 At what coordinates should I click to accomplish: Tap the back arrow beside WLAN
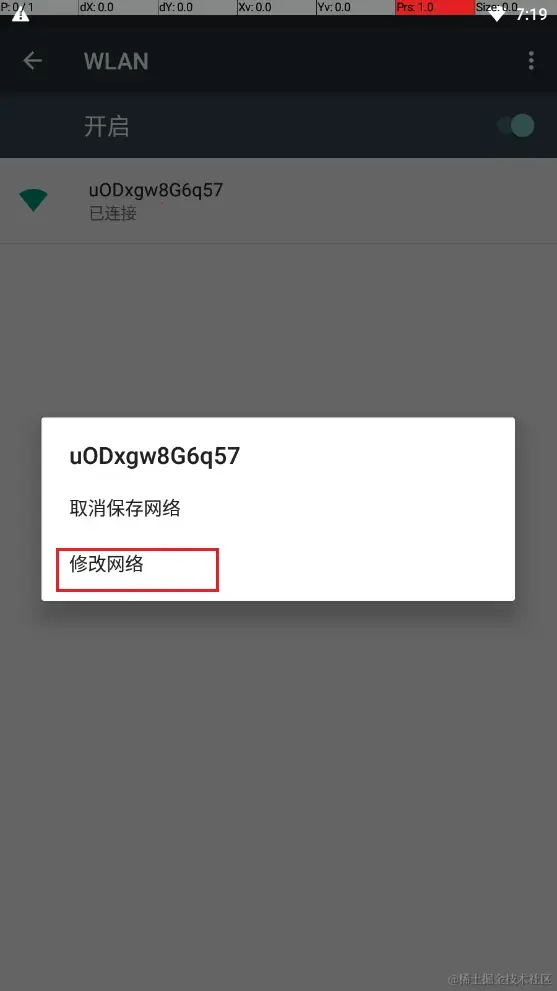[x=32, y=61]
